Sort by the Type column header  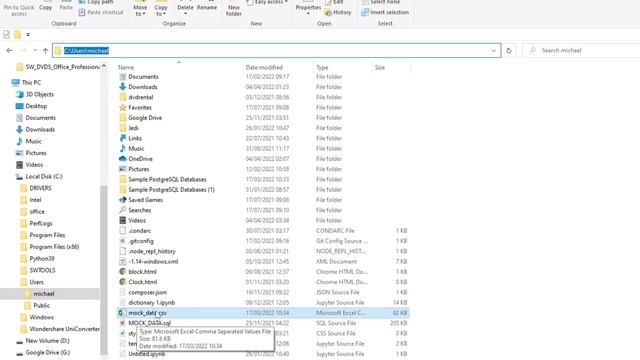(322, 67)
